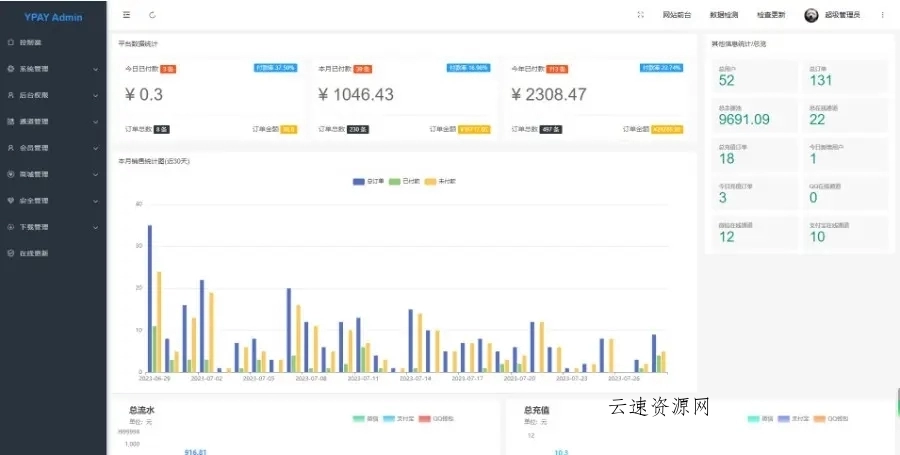Viewport: 900px width, 455px height.
Task: Click the home icon beside 控制台
Action: (x=10, y=42)
